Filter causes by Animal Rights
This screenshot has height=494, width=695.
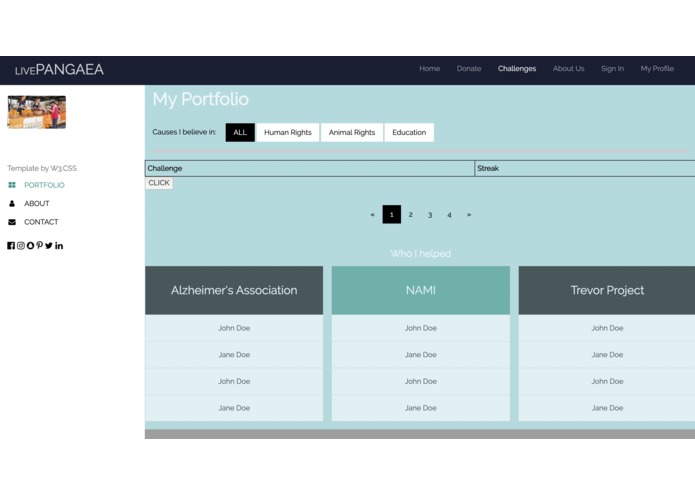tap(352, 132)
